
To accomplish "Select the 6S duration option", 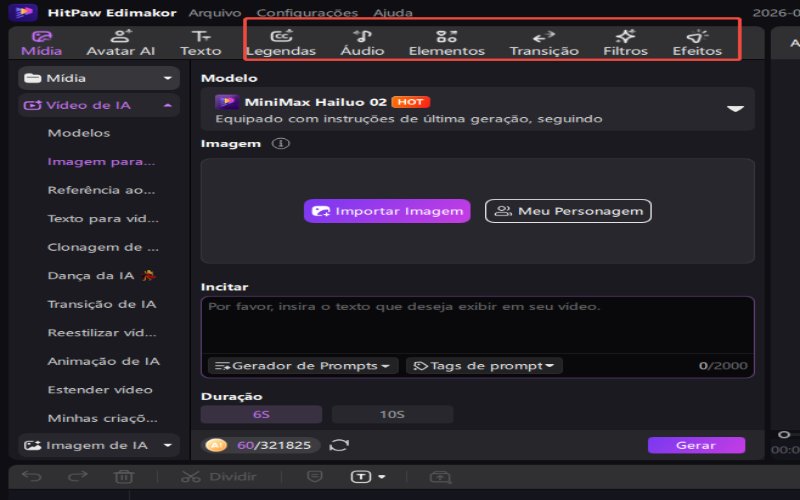I will [261, 415].
